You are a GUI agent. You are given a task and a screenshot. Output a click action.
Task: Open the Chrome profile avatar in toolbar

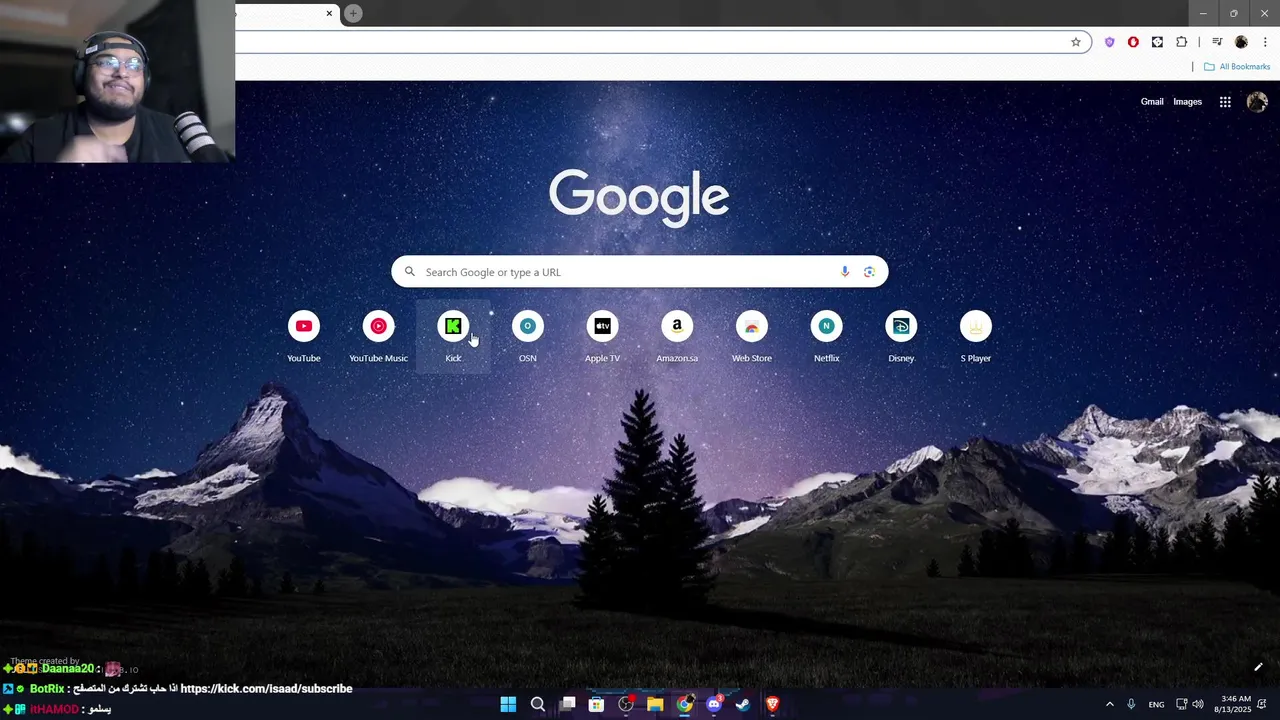tap(1241, 42)
